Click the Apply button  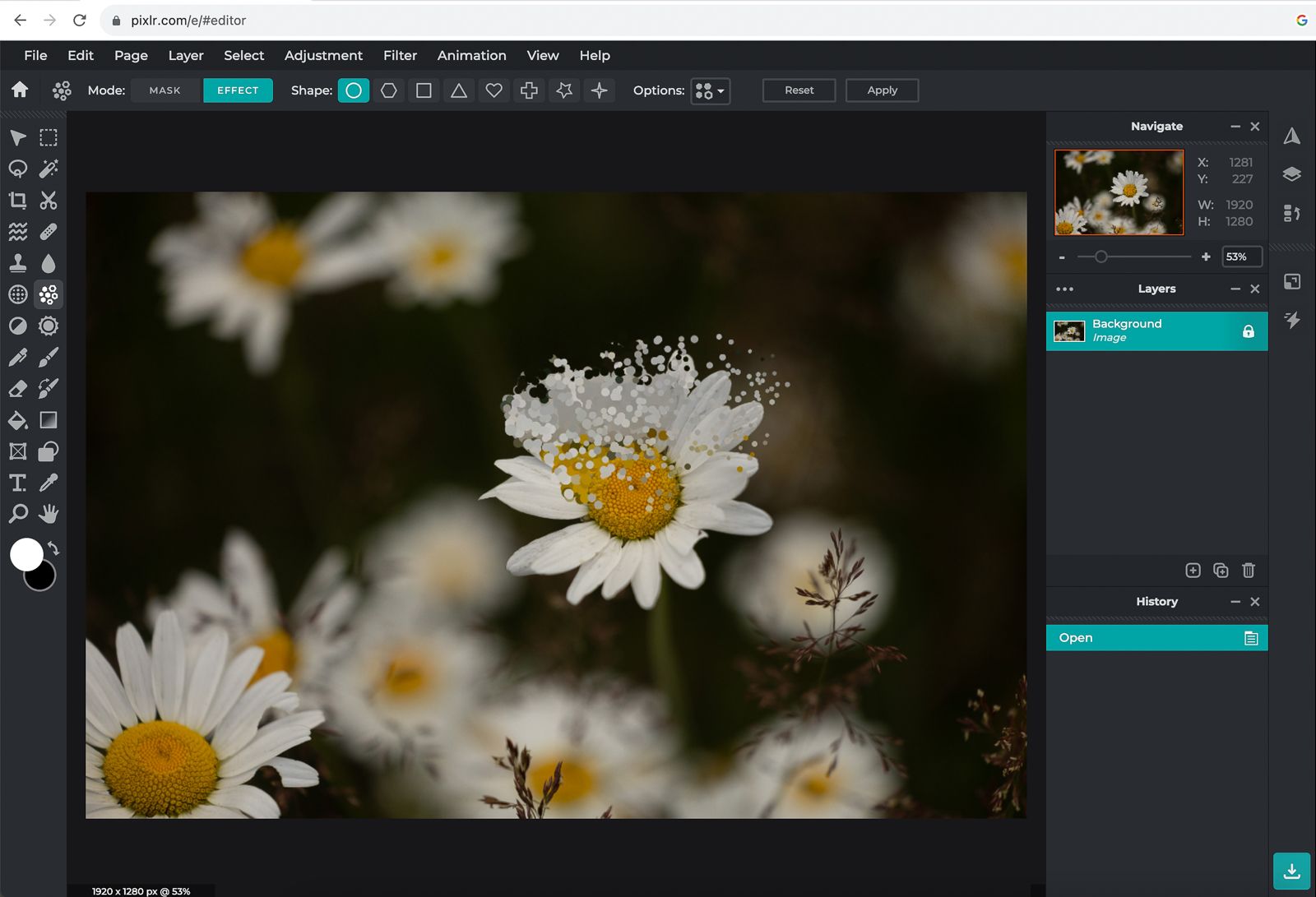pyautogui.click(x=882, y=90)
